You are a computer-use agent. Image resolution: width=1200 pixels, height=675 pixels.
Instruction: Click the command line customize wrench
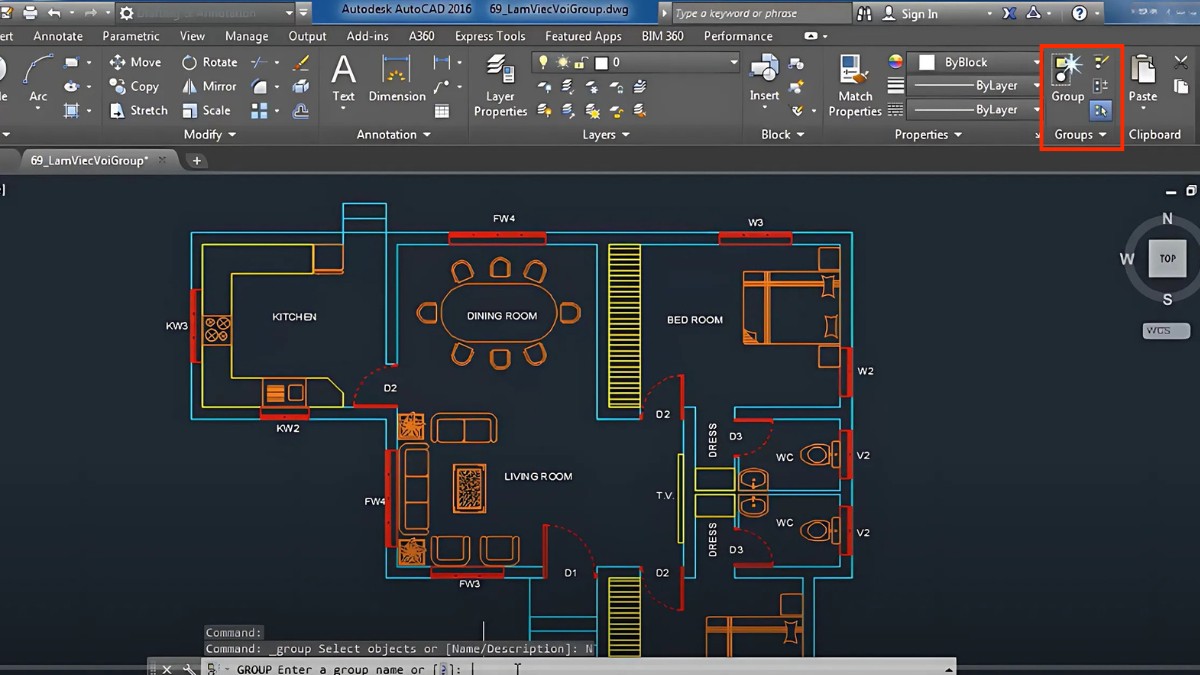click(x=187, y=669)
